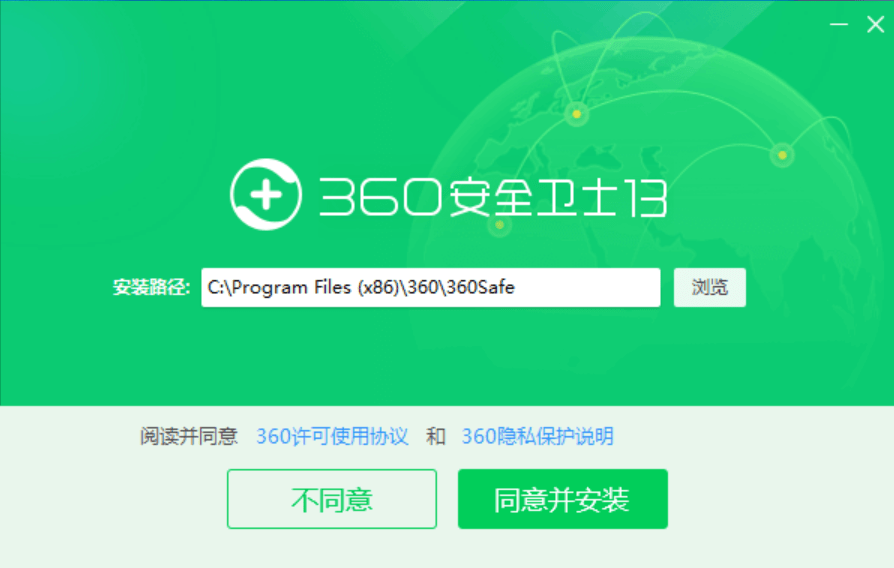Open the 360许可使用协议 license link

[332, 436]
